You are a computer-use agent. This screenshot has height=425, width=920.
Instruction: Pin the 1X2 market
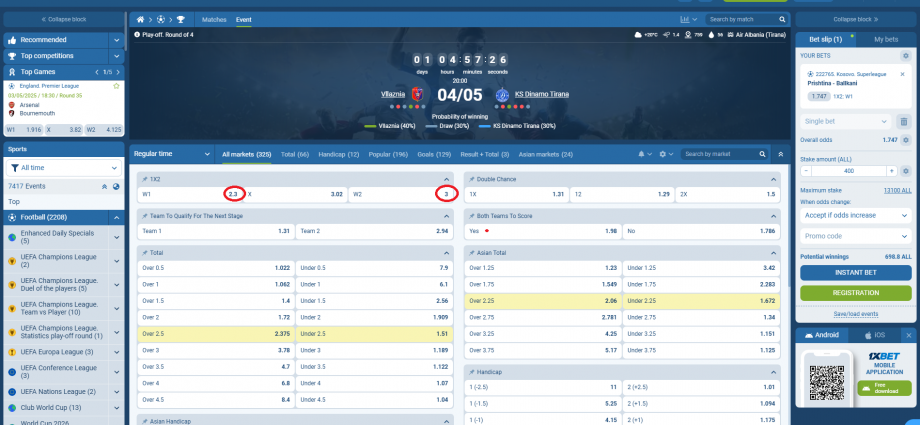coord(144,179)
